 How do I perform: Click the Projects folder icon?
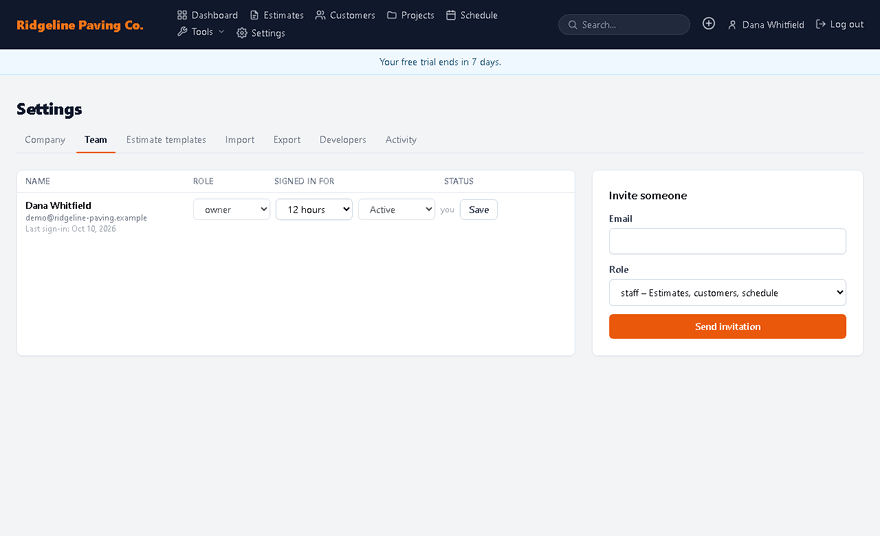click(392, 15)
